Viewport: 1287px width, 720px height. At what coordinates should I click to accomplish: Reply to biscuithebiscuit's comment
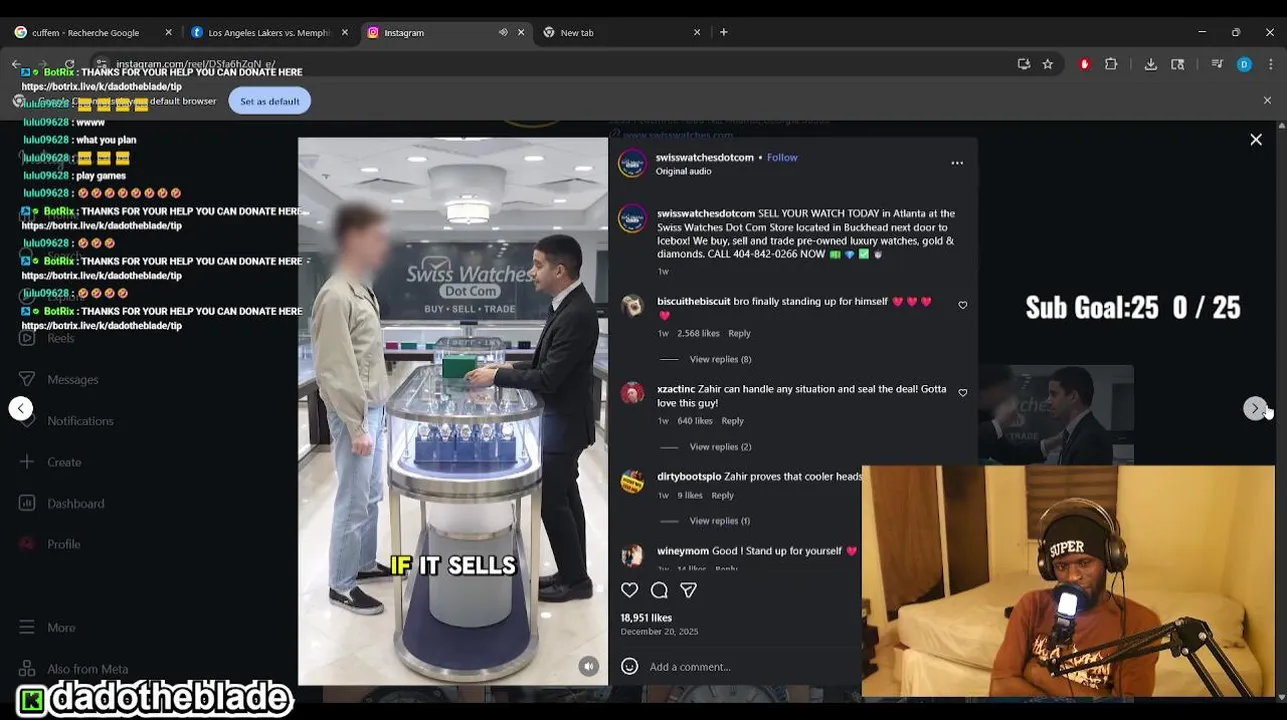739,333
